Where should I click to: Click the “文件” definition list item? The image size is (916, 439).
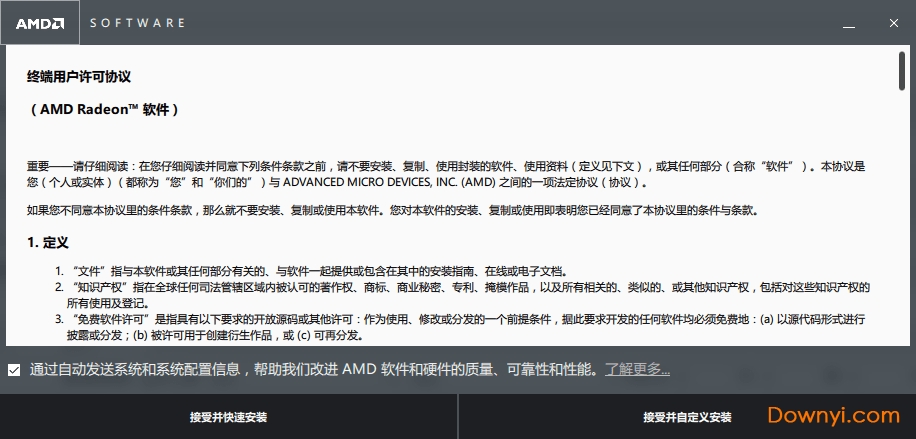(x=311, y=271)
